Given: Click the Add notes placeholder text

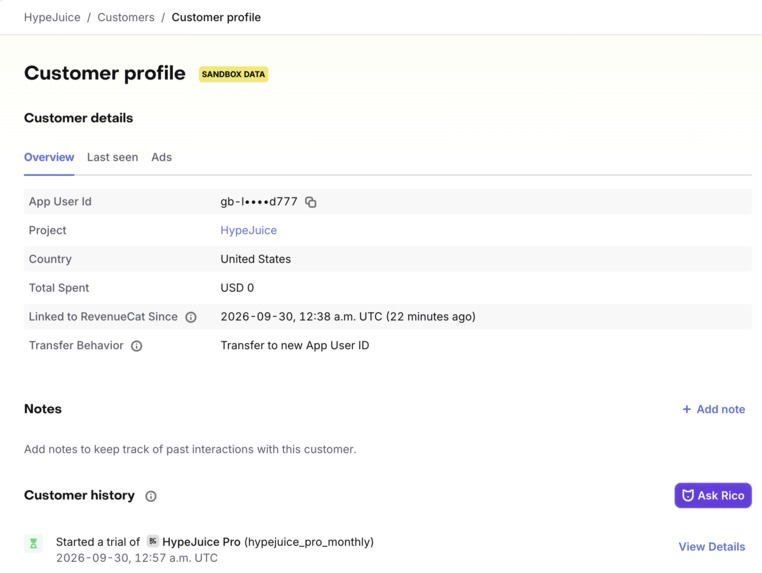Looking at the screenshot, I should (190, 449).
